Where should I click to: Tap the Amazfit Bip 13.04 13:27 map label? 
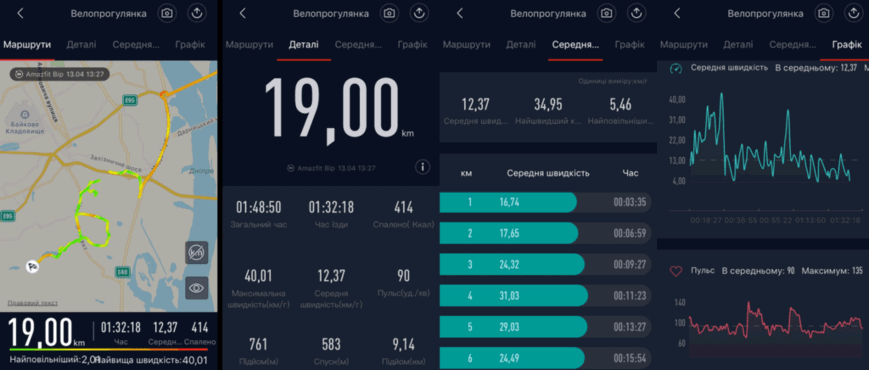[60, 74]
